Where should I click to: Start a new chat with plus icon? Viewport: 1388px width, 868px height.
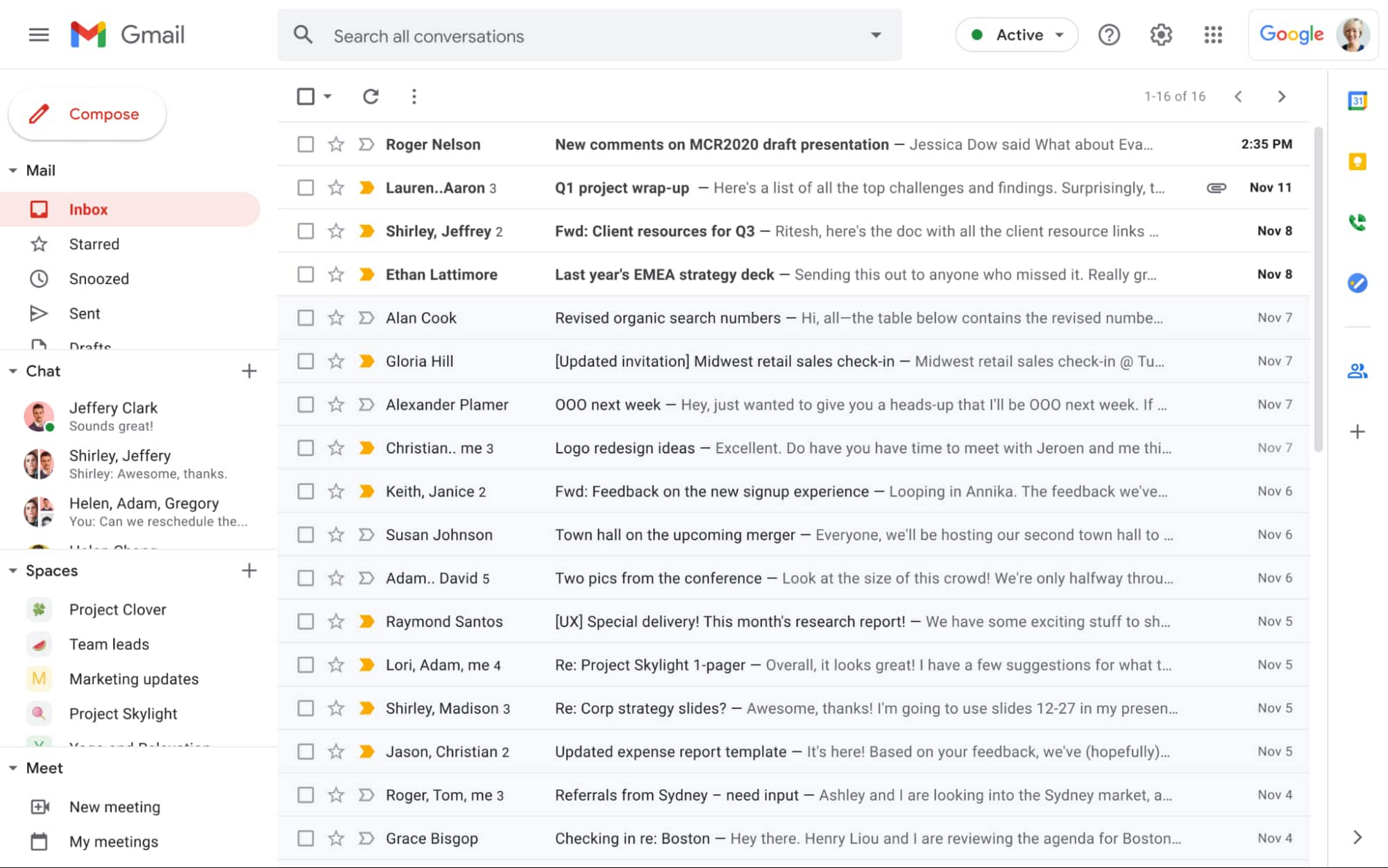(x=249, y=371)
